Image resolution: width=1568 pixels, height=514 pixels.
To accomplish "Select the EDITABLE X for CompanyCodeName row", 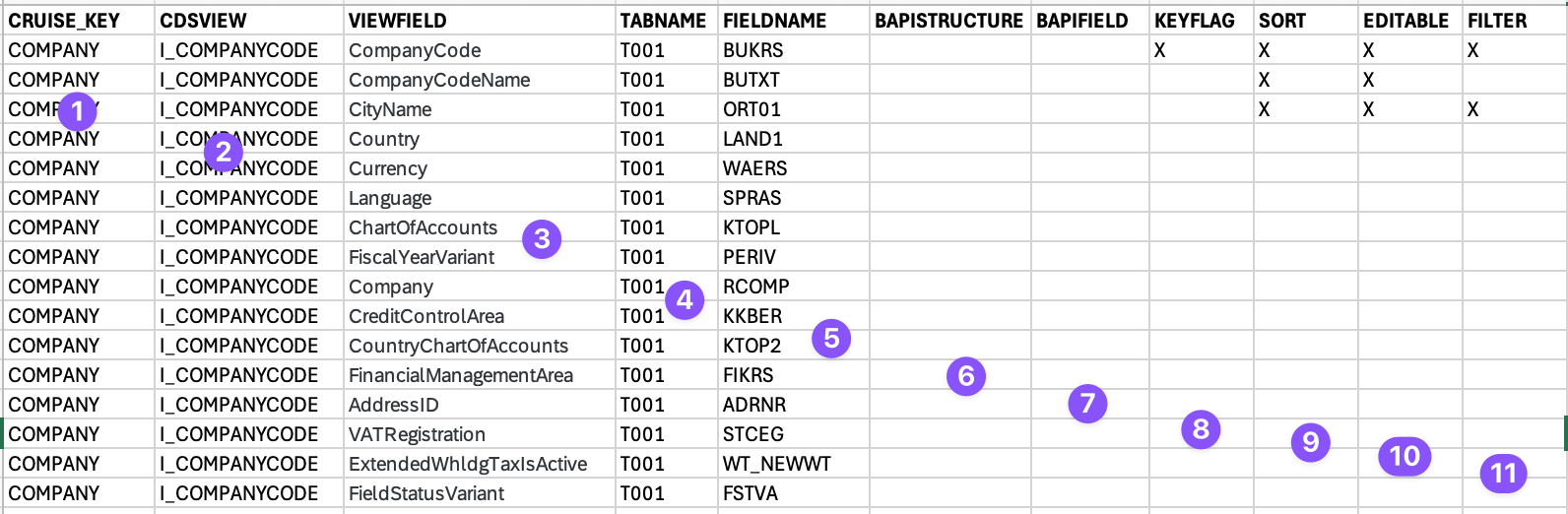I will (x=1368, y=80).
